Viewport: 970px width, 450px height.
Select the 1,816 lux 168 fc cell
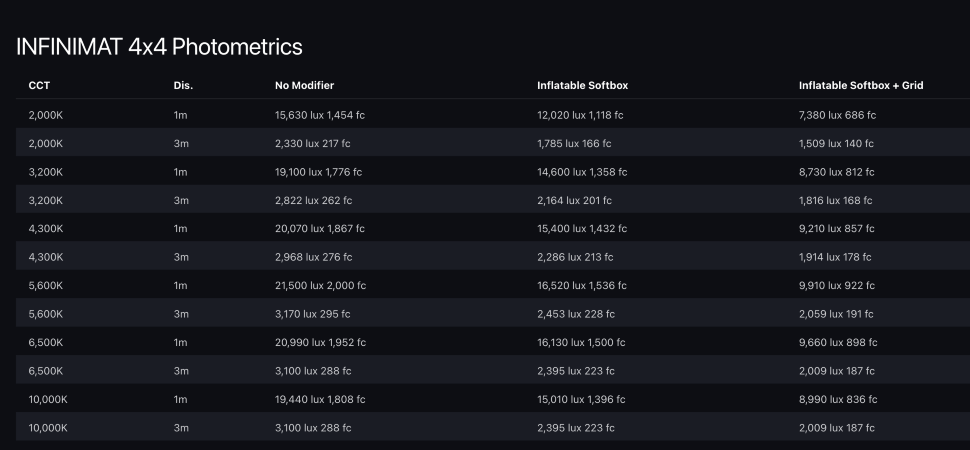tap(836, 200)
